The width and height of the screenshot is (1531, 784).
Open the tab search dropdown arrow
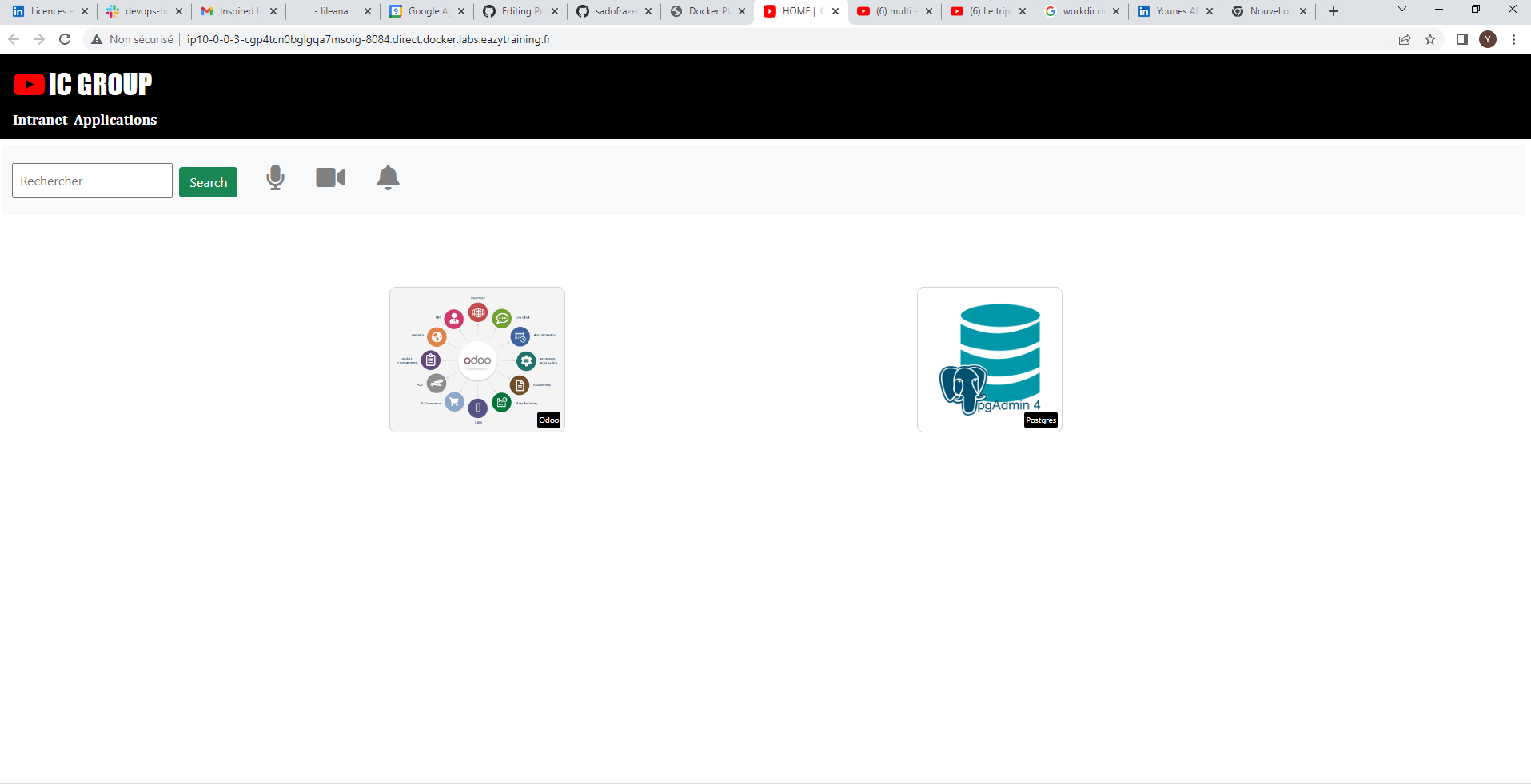tap(1402, 10)
